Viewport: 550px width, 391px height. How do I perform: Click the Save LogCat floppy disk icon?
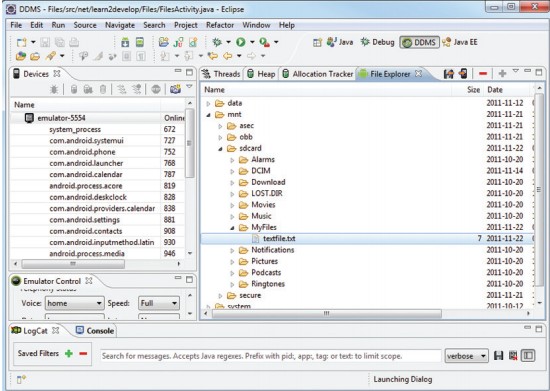[x=498, y=356]
